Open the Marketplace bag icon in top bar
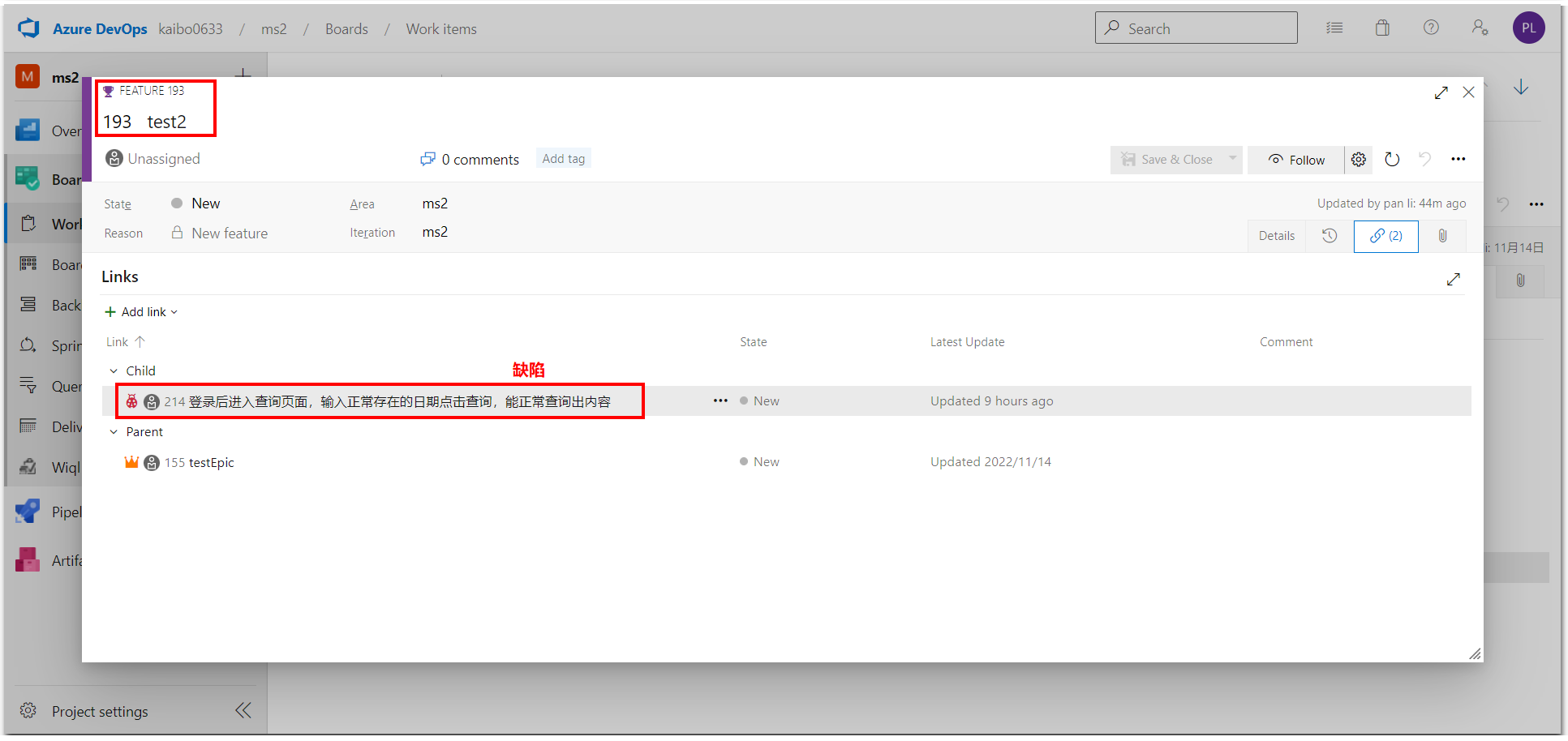This screenshot has width=1568, height=741. pos(1382,28)
